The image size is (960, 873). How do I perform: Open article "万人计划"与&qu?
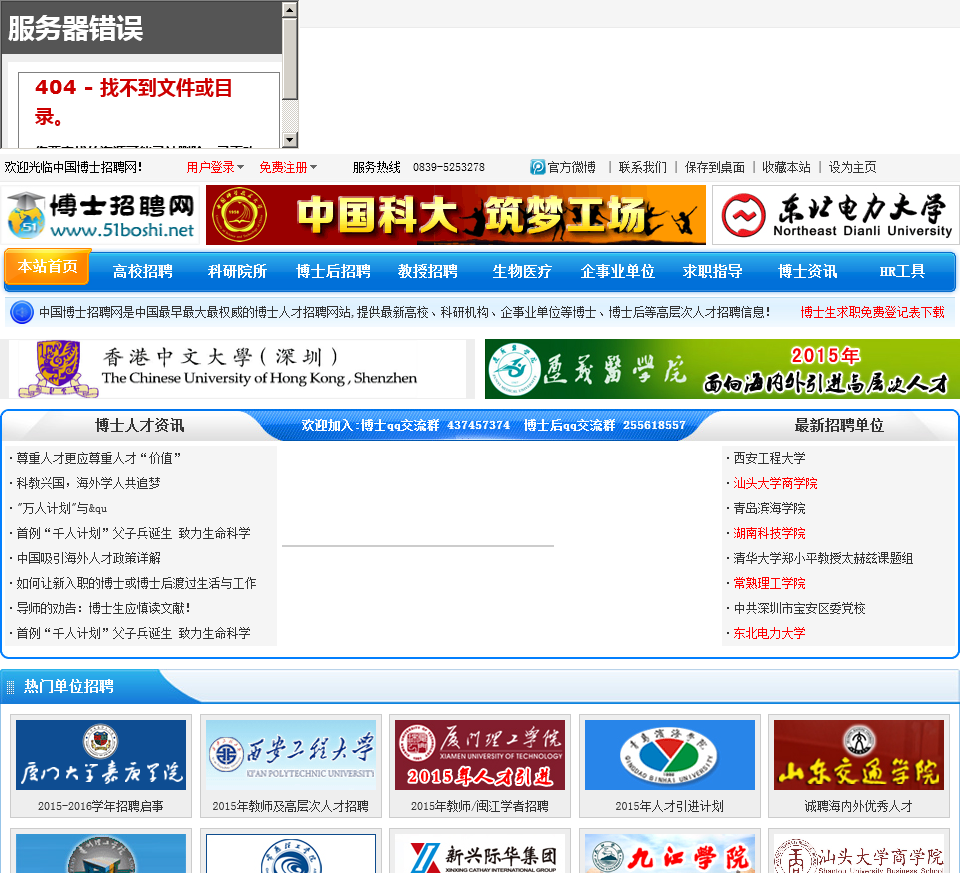tap(62, 508)
